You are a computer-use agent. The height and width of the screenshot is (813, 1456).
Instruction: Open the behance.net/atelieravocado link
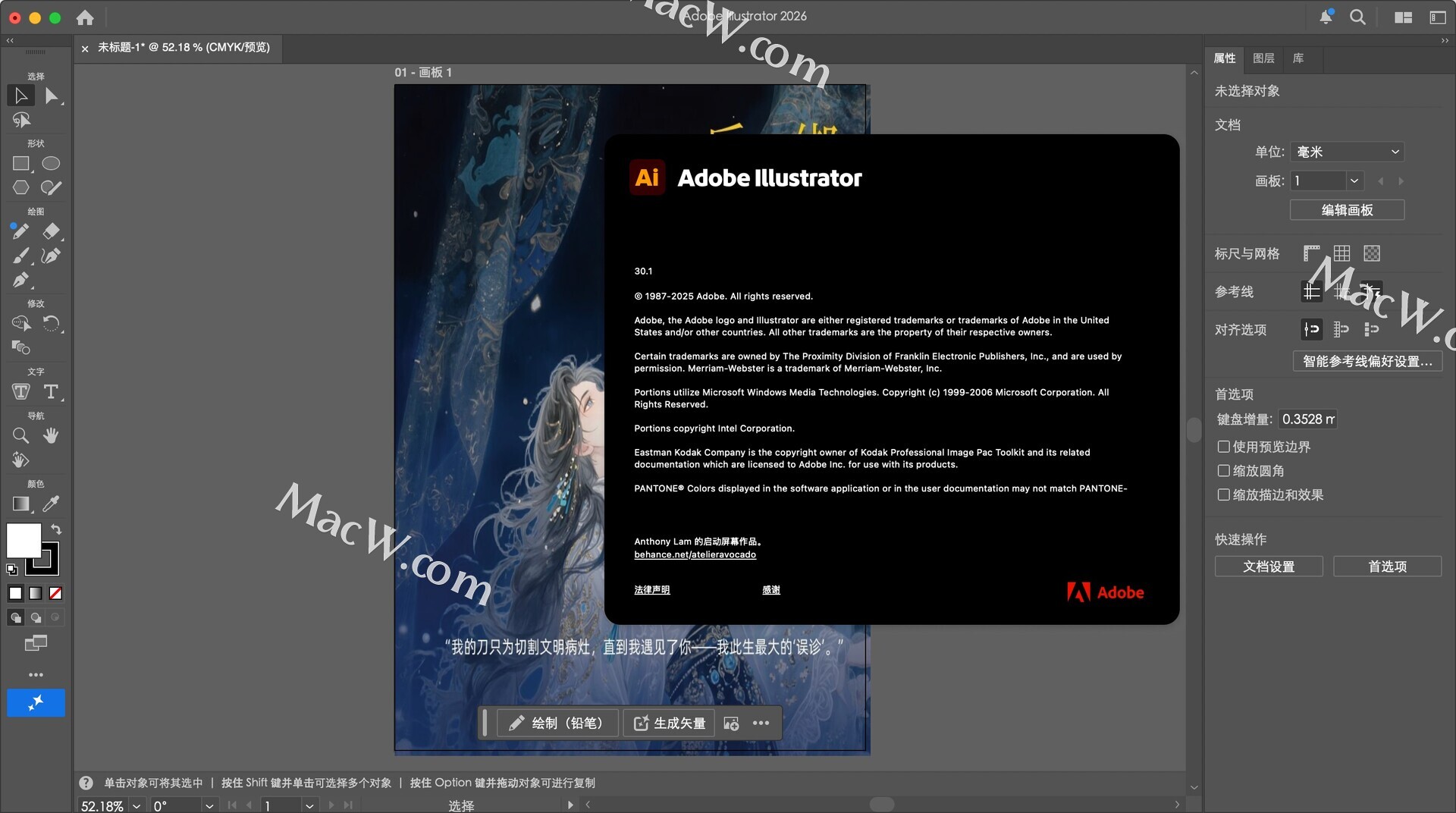(x=695, y=554)
